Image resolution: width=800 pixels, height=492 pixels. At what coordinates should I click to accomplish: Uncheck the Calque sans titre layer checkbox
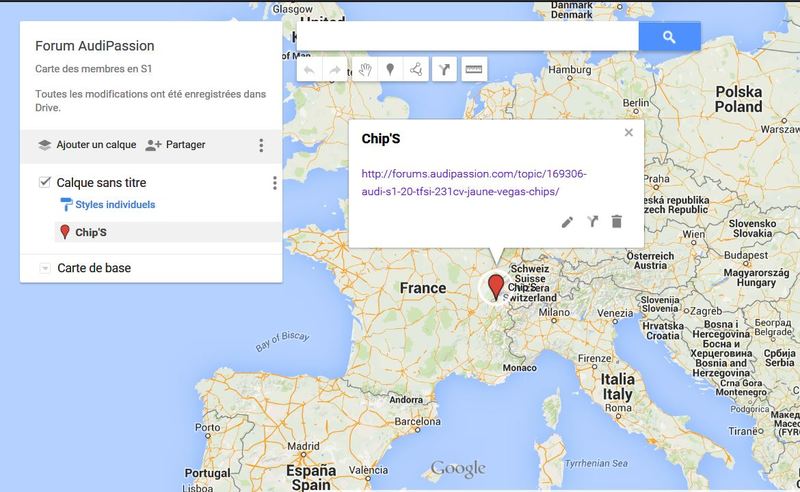coord(45,182)
